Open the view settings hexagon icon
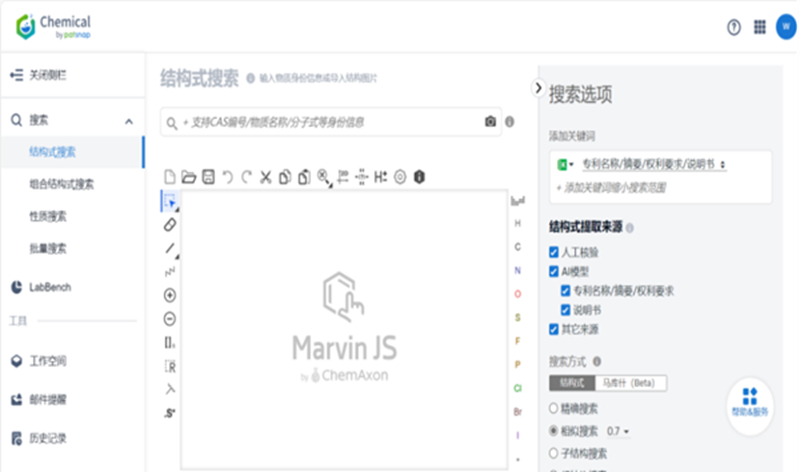The width and height of the screenshot is (800, 472). pyautogui.click(x=400, y=177)
